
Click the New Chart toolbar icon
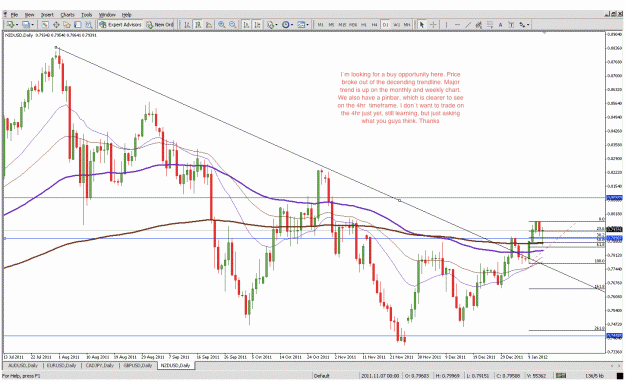(x=10, y=25)
